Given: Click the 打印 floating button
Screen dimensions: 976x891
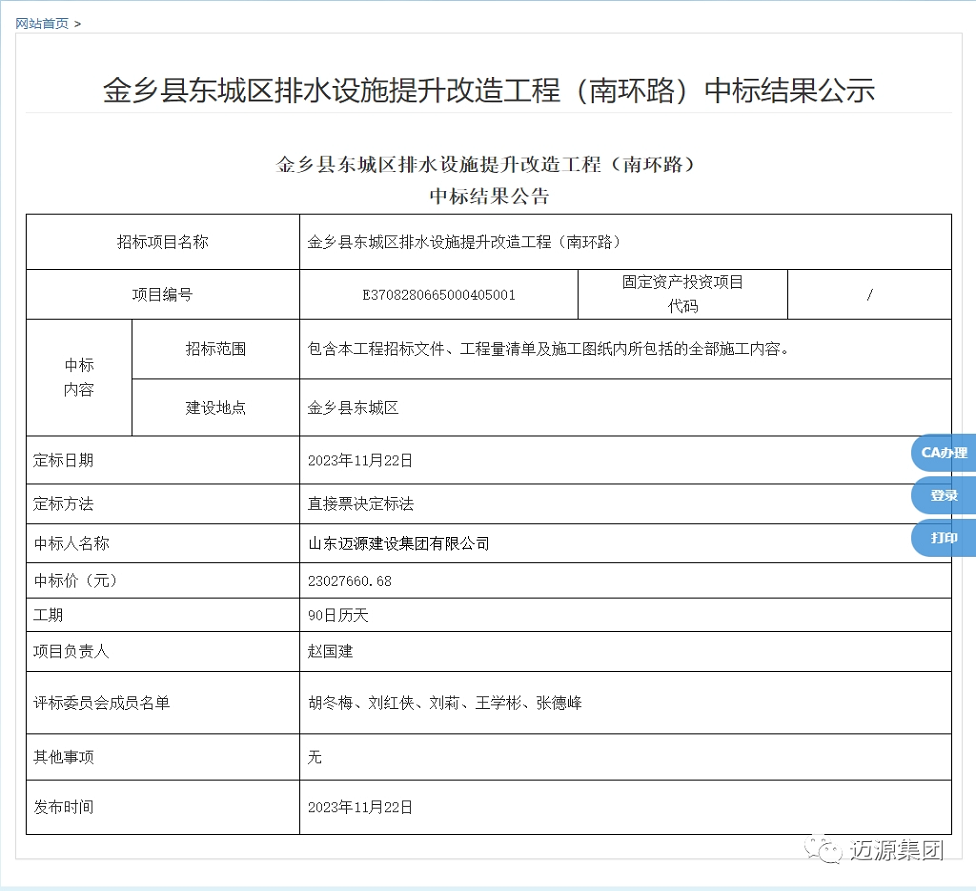Looking at the screenshot, I should click(x=944, y=538).
